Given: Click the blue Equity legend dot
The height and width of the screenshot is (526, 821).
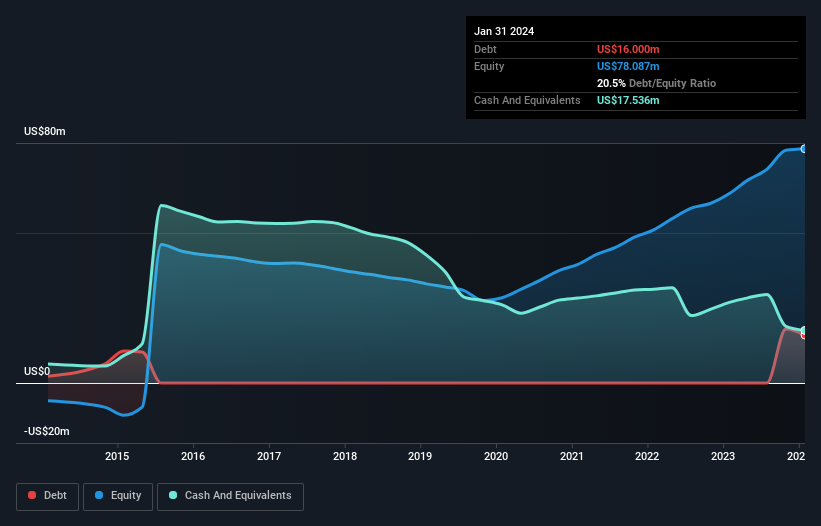Looking at the screenshot, I should tap(99, 495).
